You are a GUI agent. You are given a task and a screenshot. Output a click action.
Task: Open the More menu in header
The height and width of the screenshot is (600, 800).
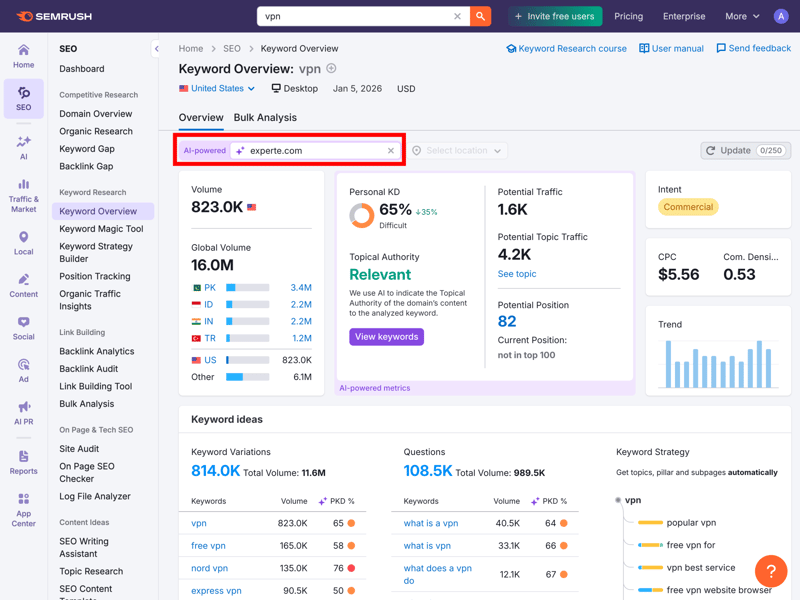[x=742, y=16]
